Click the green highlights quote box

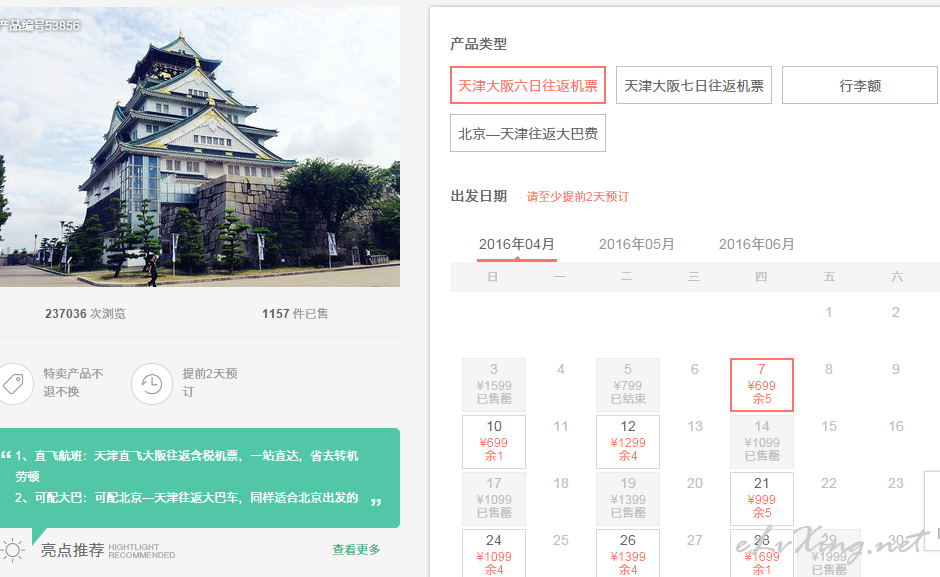tap(200, 477)
